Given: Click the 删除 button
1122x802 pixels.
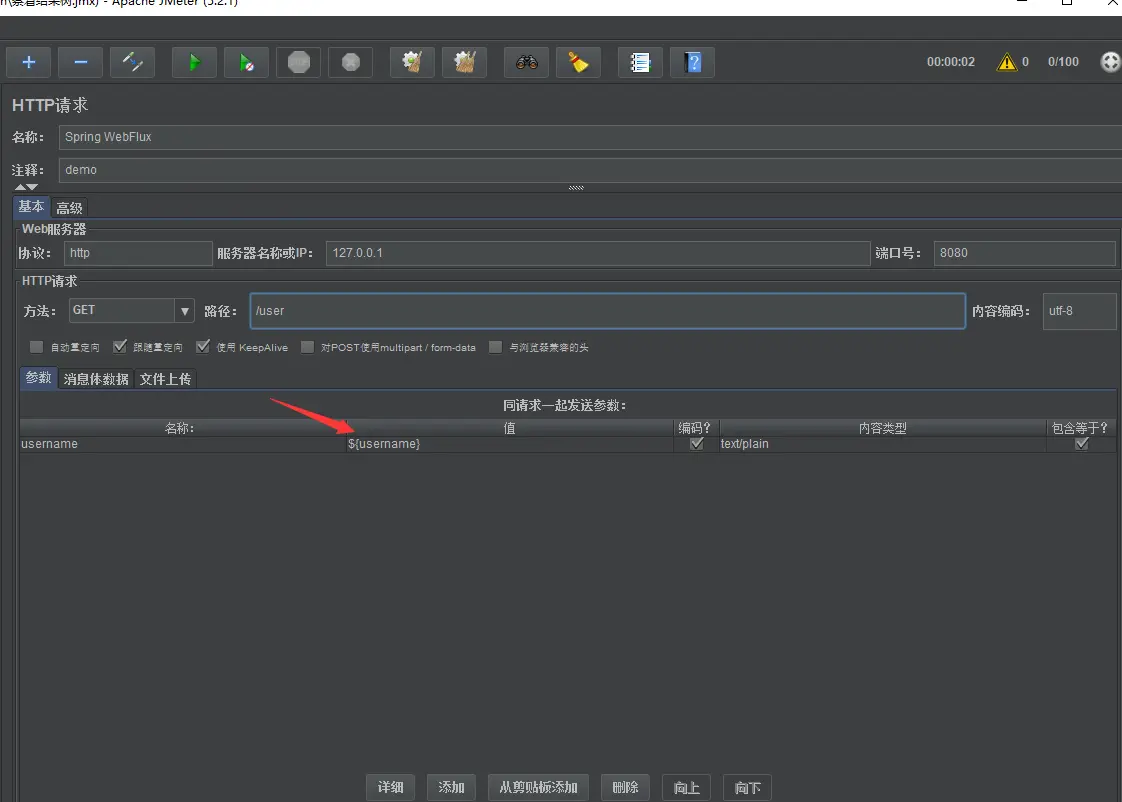Looking at the screenshot, I should [x=625, y=787].
